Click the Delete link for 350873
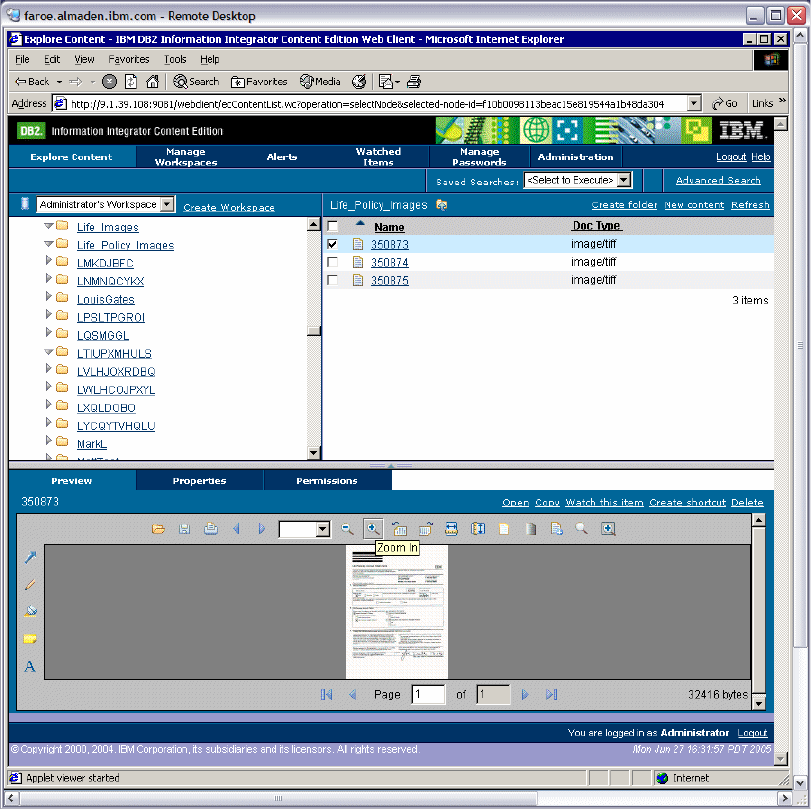The image size is (811, 809). point(747,502)
